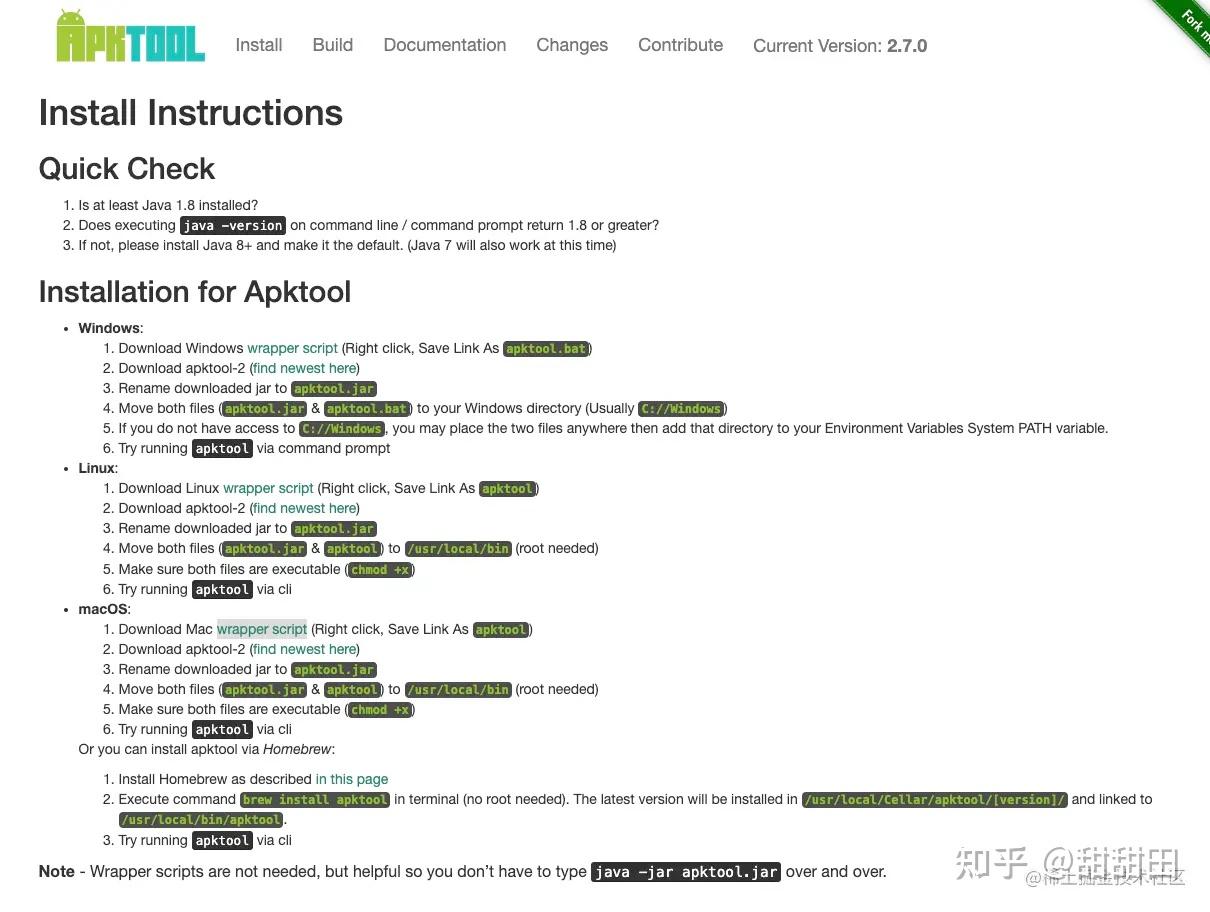Click find newest here under Windows
This screenshot has width=1210, height=912.
coord(305,368)
